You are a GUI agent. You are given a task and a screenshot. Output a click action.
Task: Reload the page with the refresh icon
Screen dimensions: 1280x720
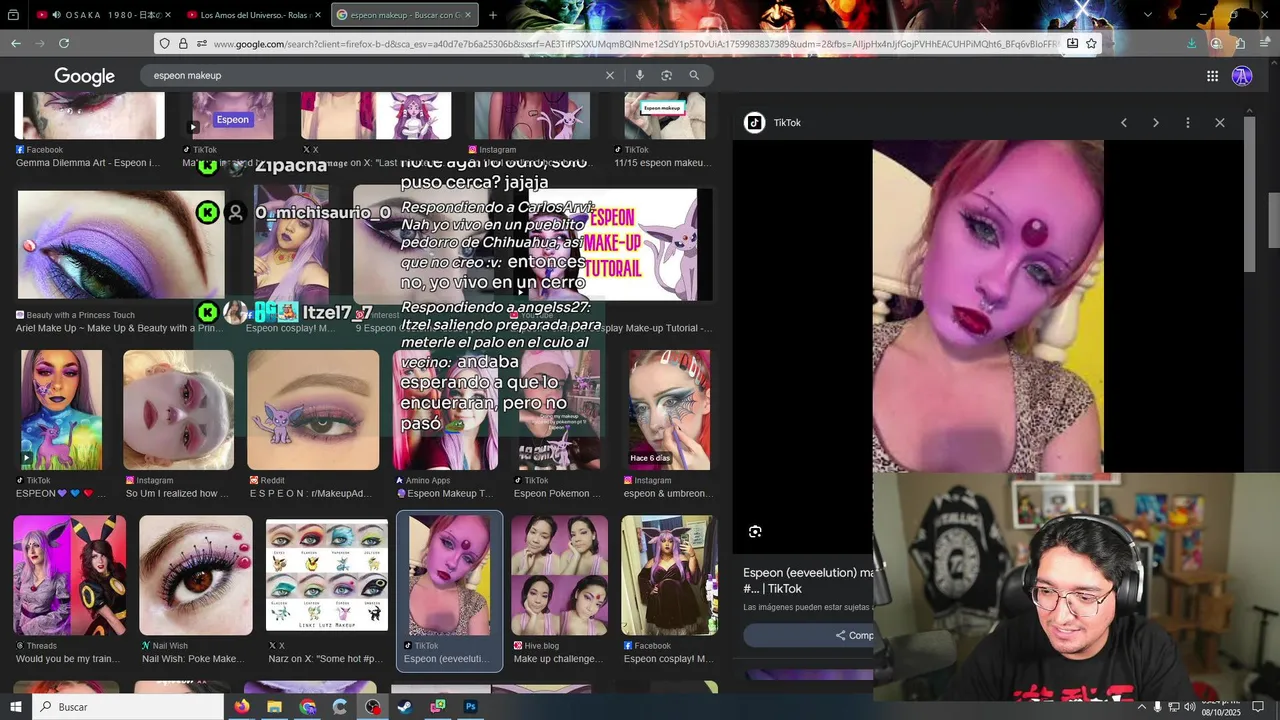(64, 43)
